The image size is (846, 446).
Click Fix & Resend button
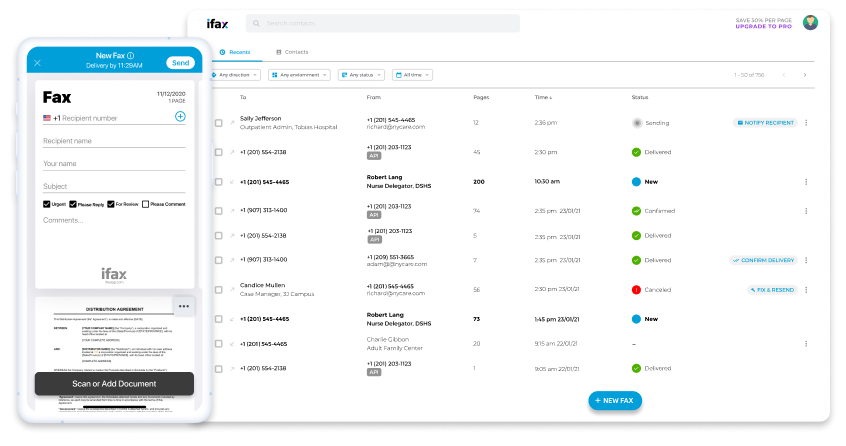[772, 290]
